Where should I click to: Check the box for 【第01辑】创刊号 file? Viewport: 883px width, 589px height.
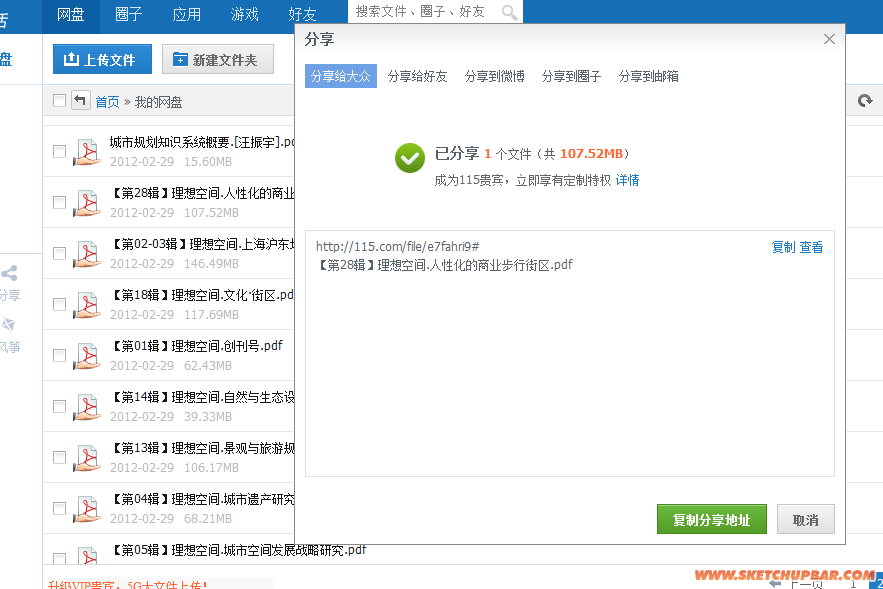tap(59, 355)
